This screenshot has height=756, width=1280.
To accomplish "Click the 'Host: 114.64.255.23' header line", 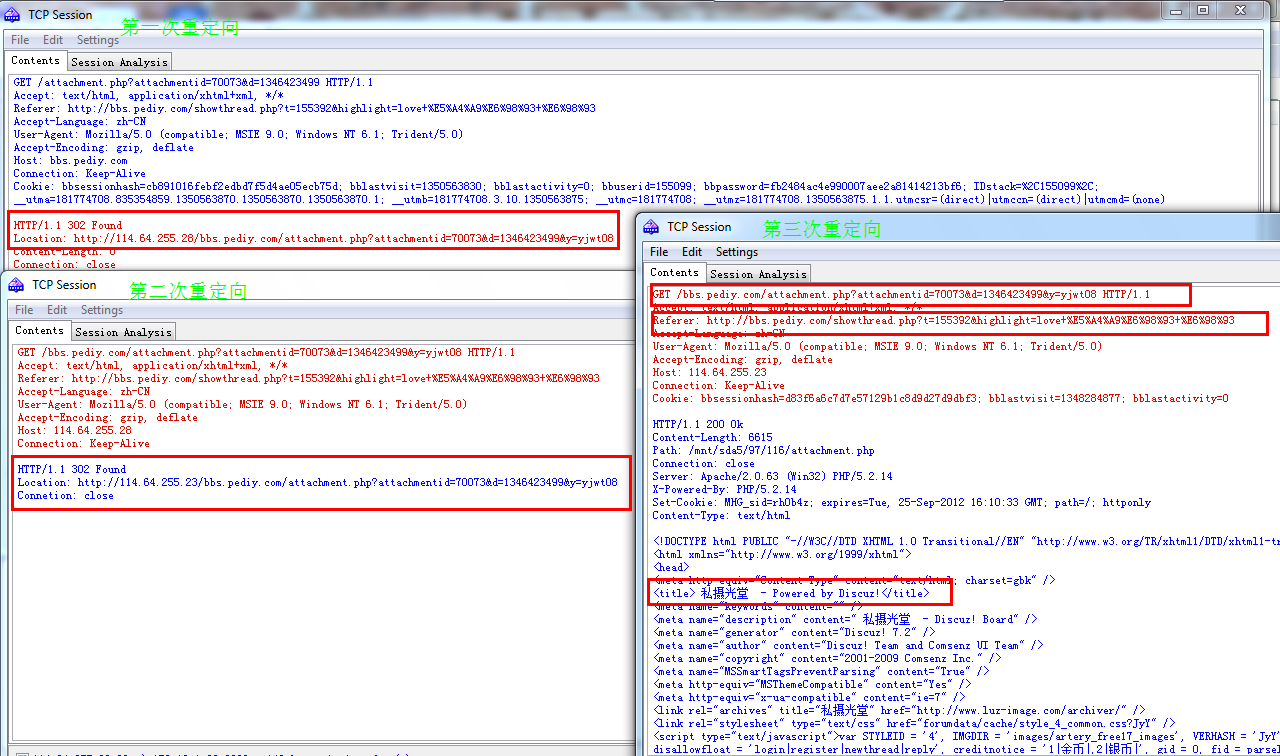I will click(x=709, y=373).
